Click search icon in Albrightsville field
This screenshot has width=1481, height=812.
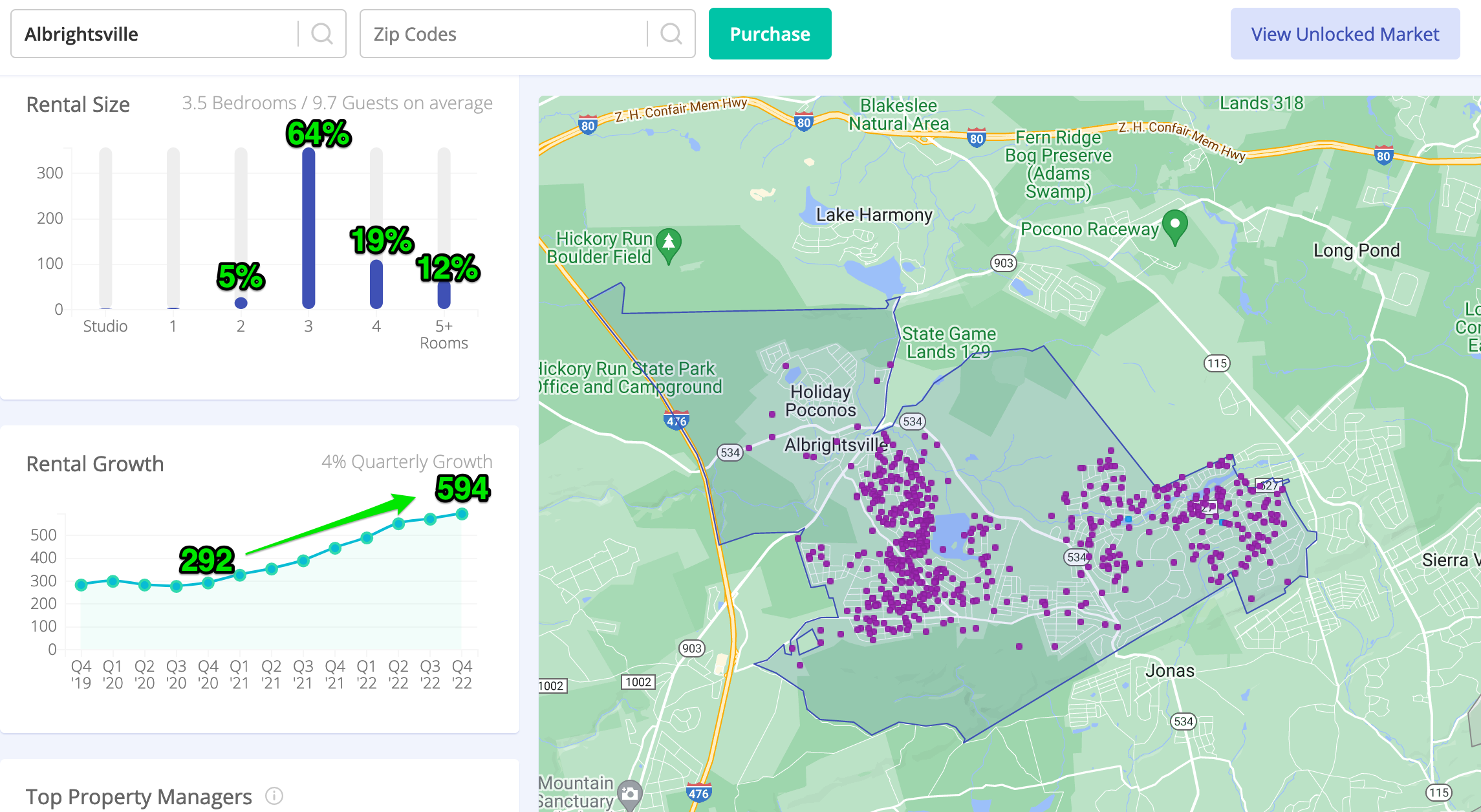pos(321,34)
